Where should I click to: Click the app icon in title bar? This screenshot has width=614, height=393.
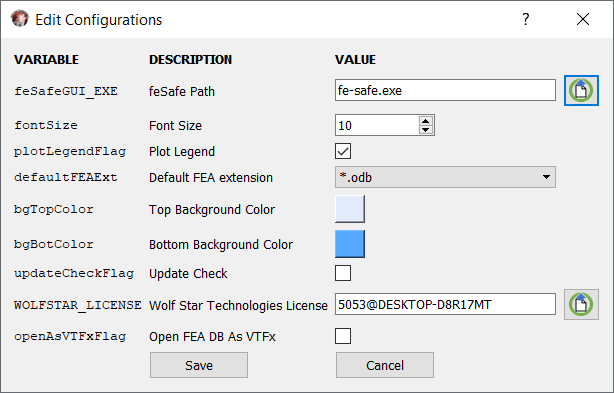point(20,19)
